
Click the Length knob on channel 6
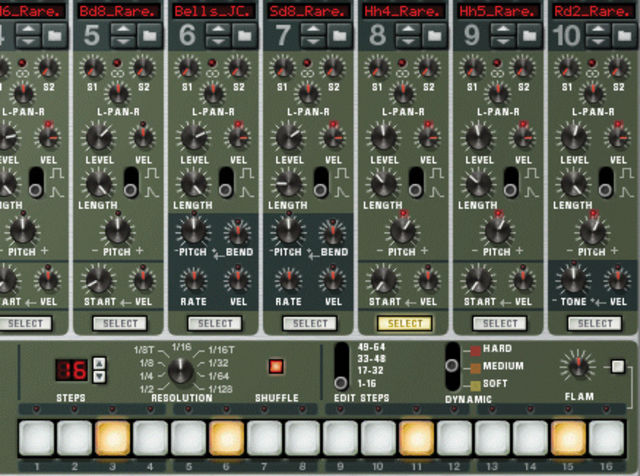click(x=194, y=184)
